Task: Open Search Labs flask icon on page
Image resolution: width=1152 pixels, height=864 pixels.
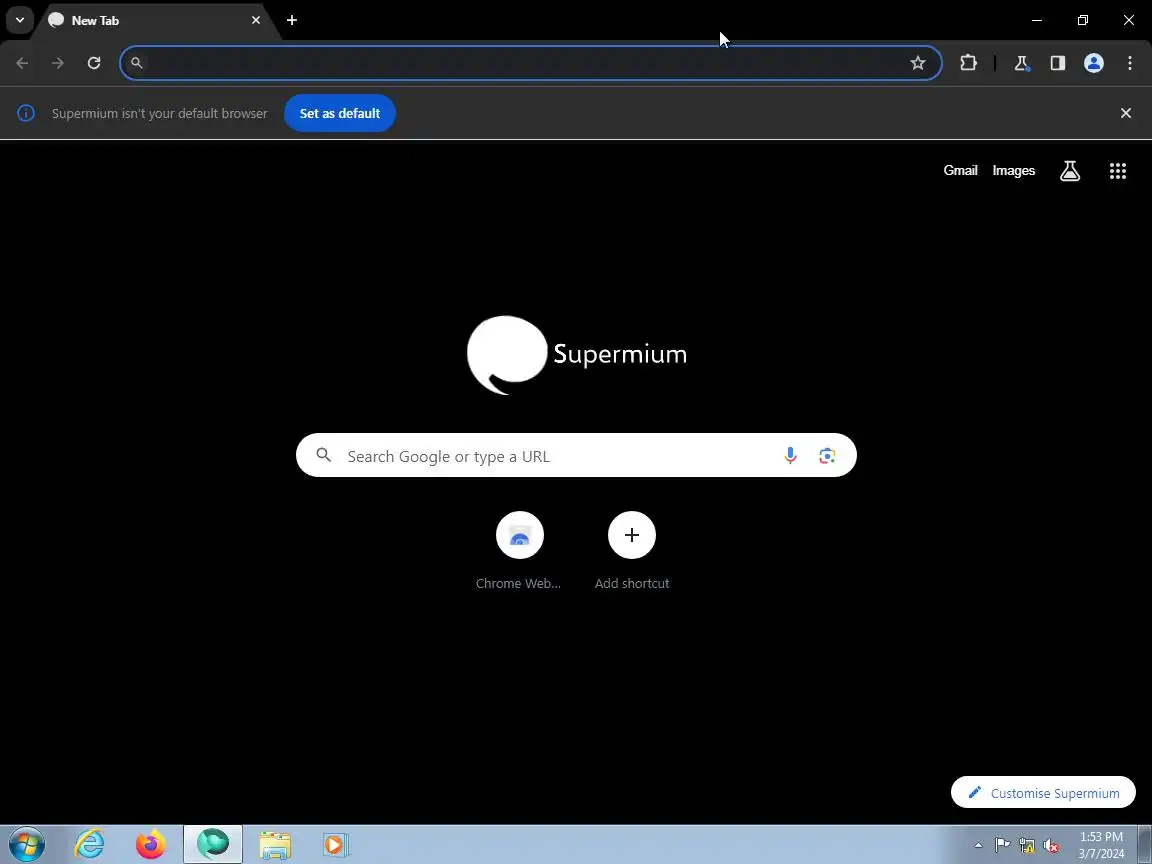Action: [1070, 171]
